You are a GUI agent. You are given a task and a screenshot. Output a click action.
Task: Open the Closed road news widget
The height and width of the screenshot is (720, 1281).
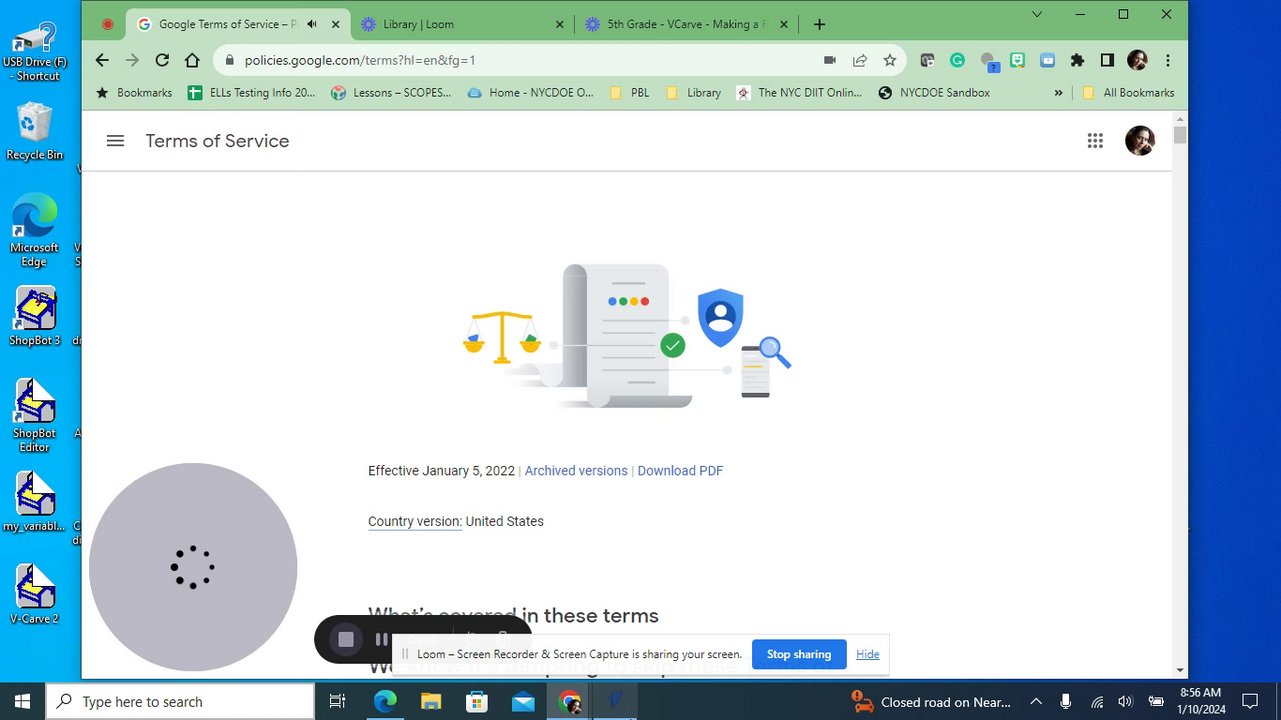coord(931,701)
